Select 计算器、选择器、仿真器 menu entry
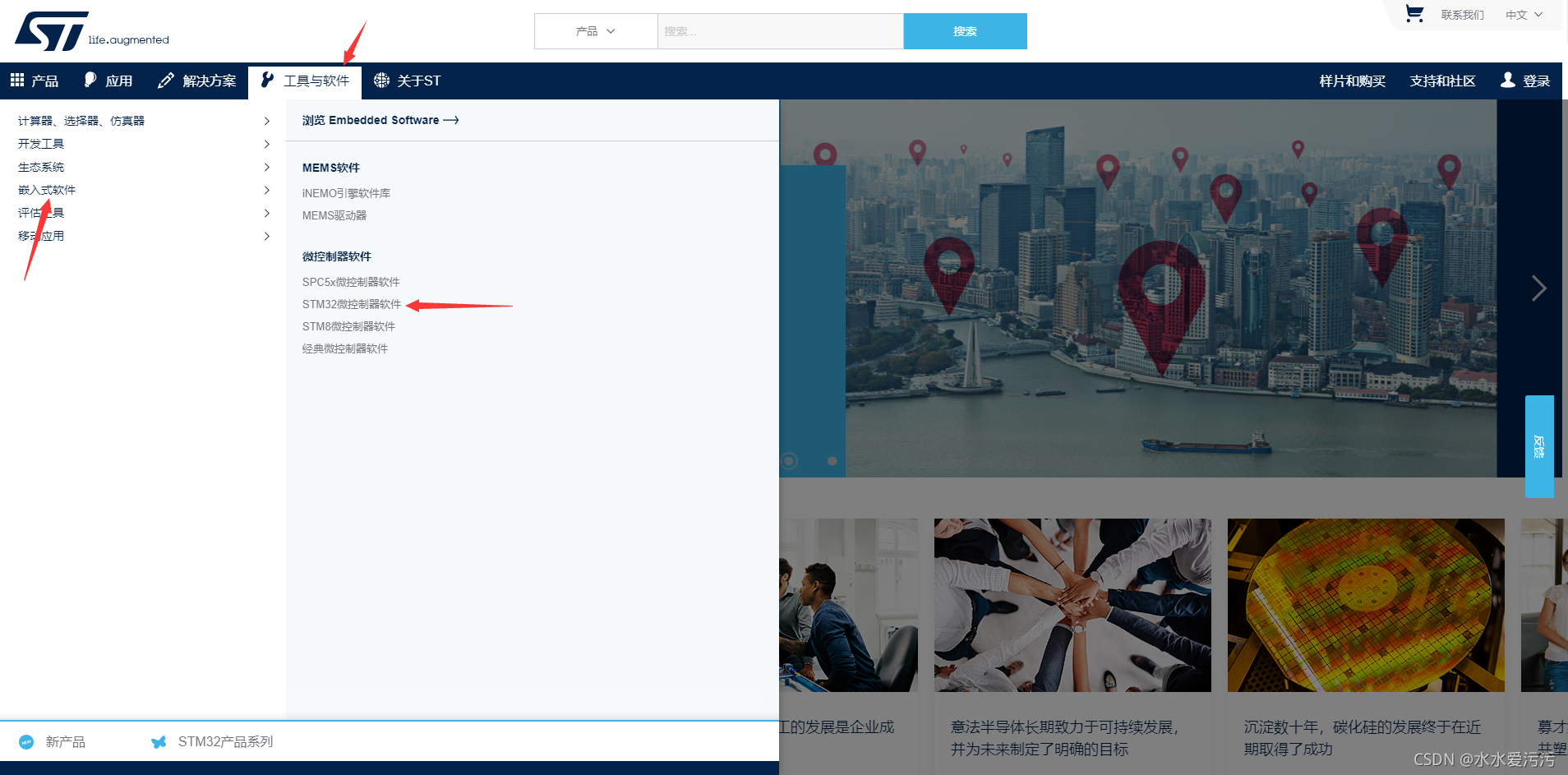The height and width of the screenshot is (775, 1568). pos(81,121)
